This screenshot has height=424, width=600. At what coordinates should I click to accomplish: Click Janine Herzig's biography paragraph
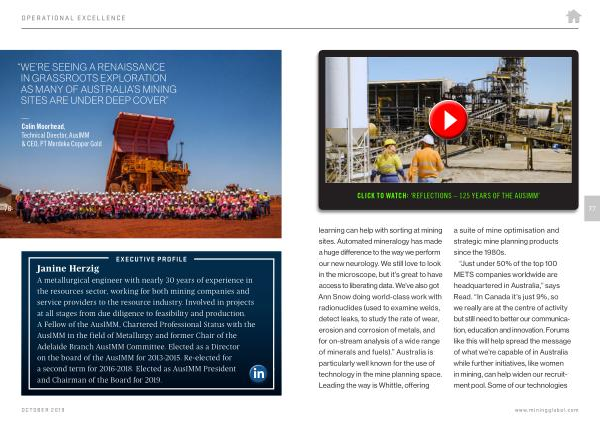(x=135, y=330)
